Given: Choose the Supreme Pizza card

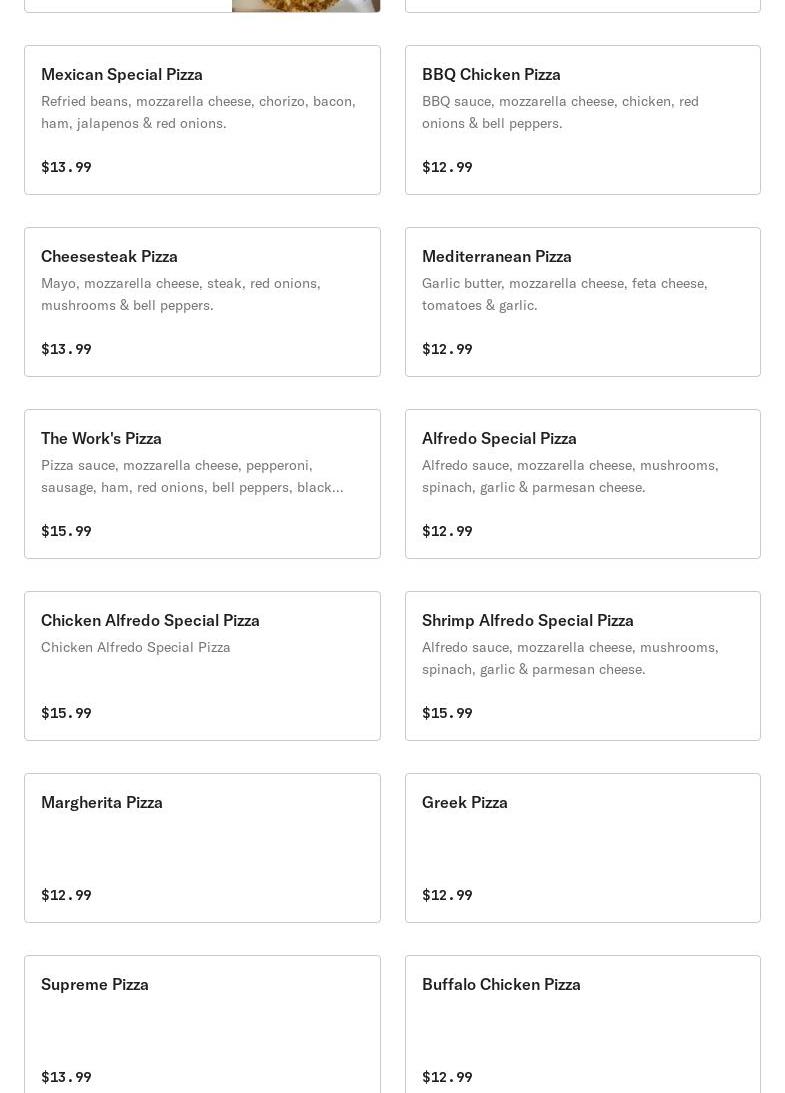Looking at the screenshot, I should tap(202, 1028).
